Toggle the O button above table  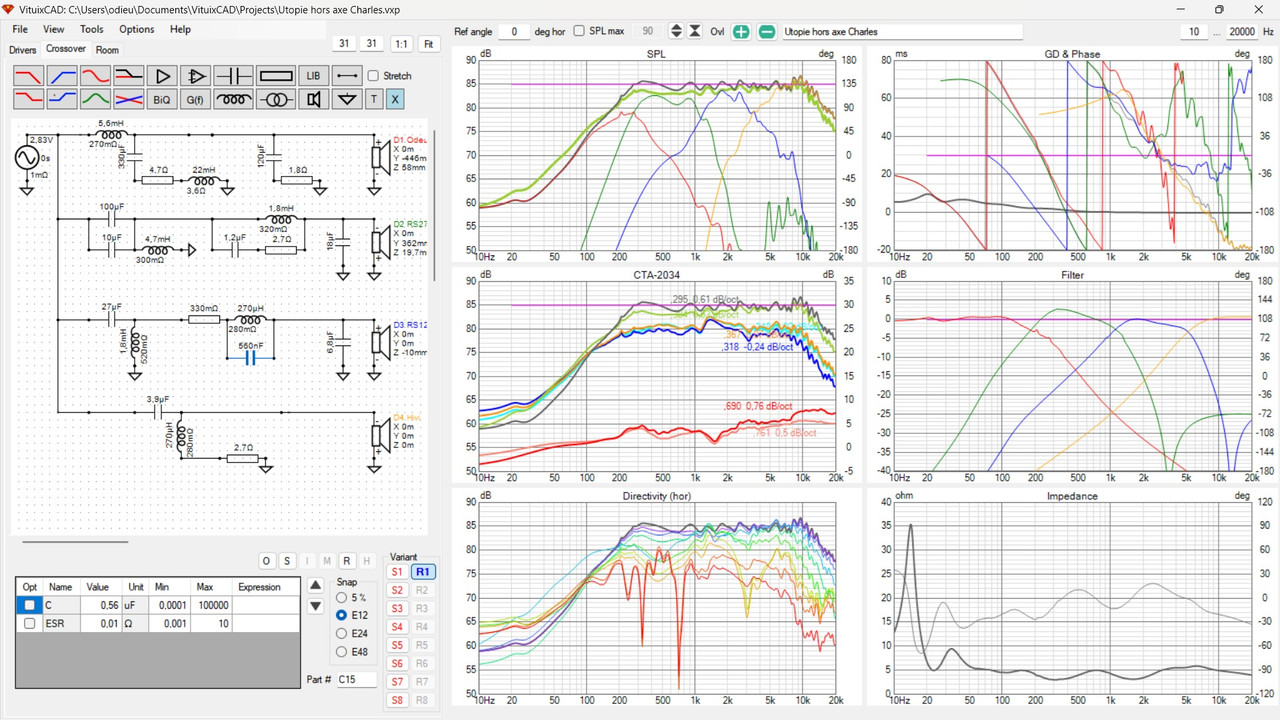click(266, 561)
